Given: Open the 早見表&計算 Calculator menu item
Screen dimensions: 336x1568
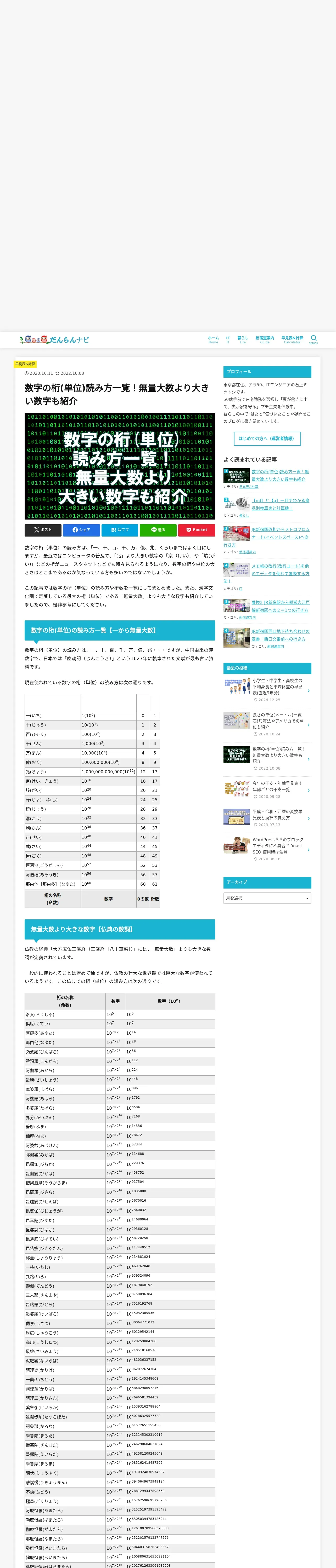Looking at the screenshot, I should click(x=292, y=340).
